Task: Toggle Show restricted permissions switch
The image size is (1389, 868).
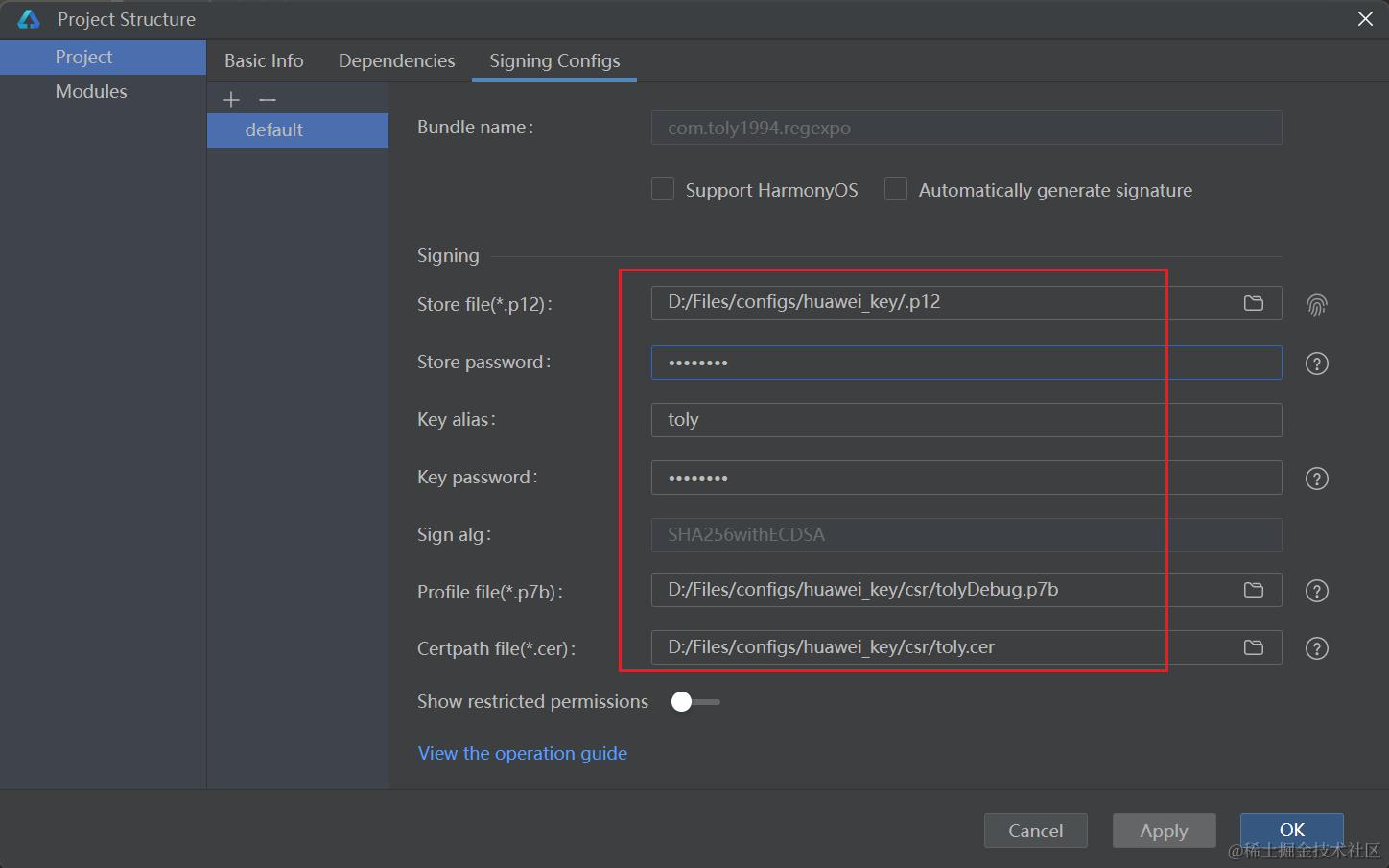Action: pyautogui.click(x=694, y=702)
